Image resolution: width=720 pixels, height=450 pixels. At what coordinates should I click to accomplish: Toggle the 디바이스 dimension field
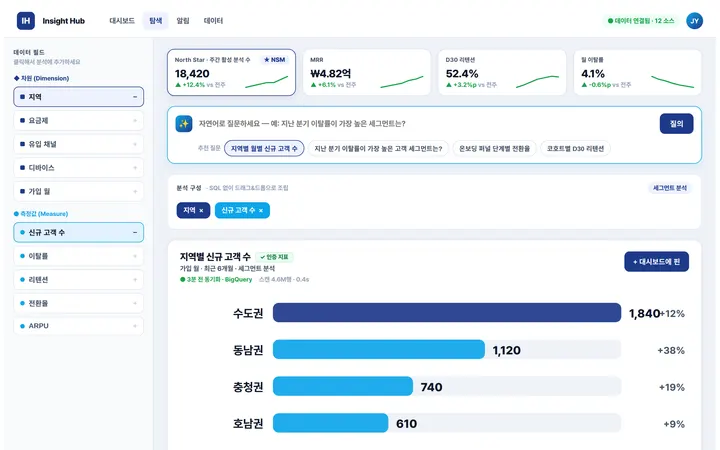click(79, 168)
